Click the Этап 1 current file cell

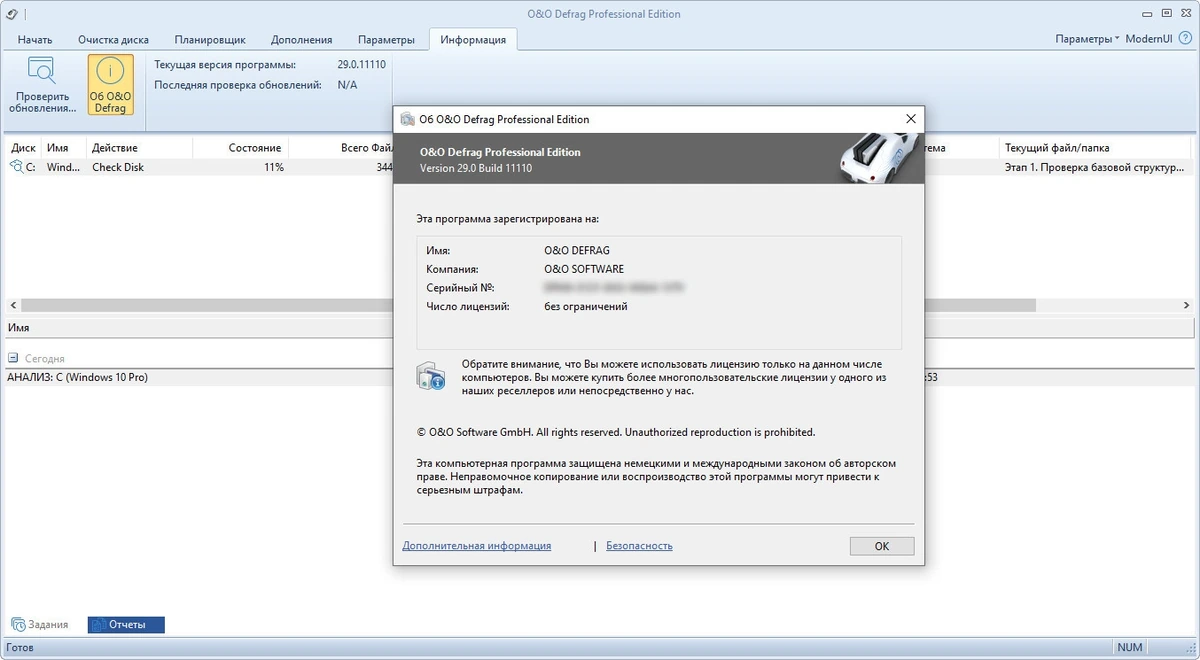tap(1095, 167)
